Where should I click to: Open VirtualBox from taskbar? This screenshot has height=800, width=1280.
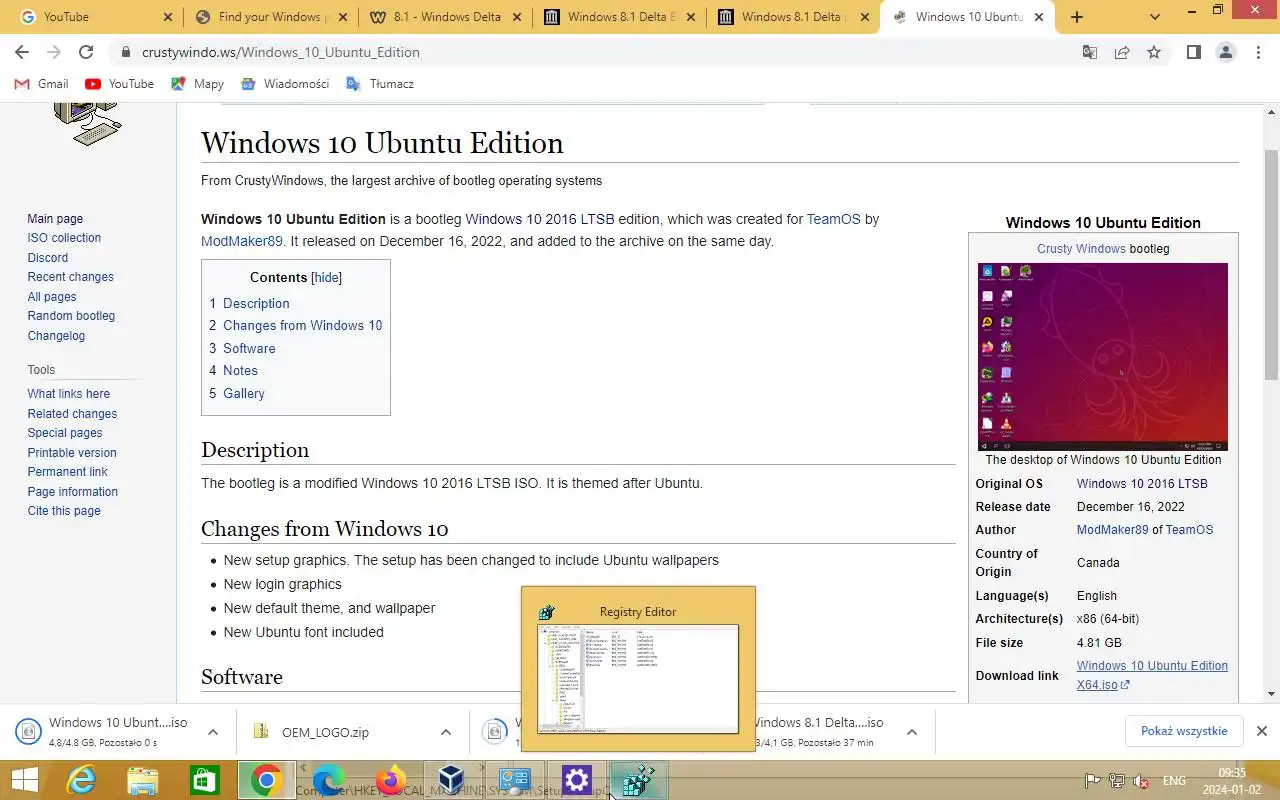452,780
